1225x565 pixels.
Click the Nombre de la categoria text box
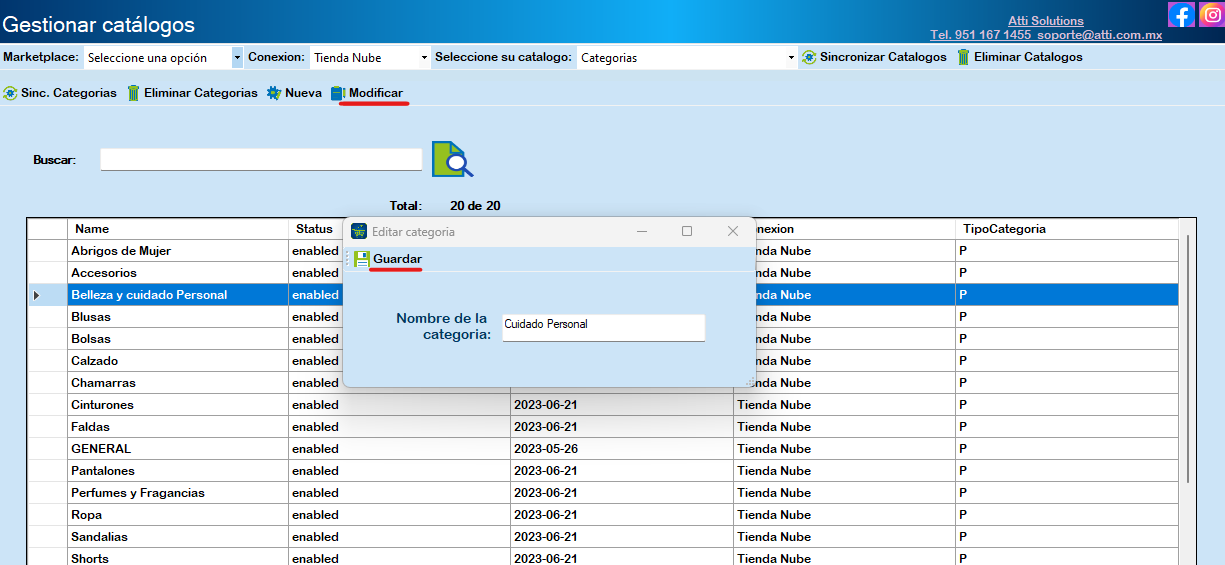[x=603, y=327]
